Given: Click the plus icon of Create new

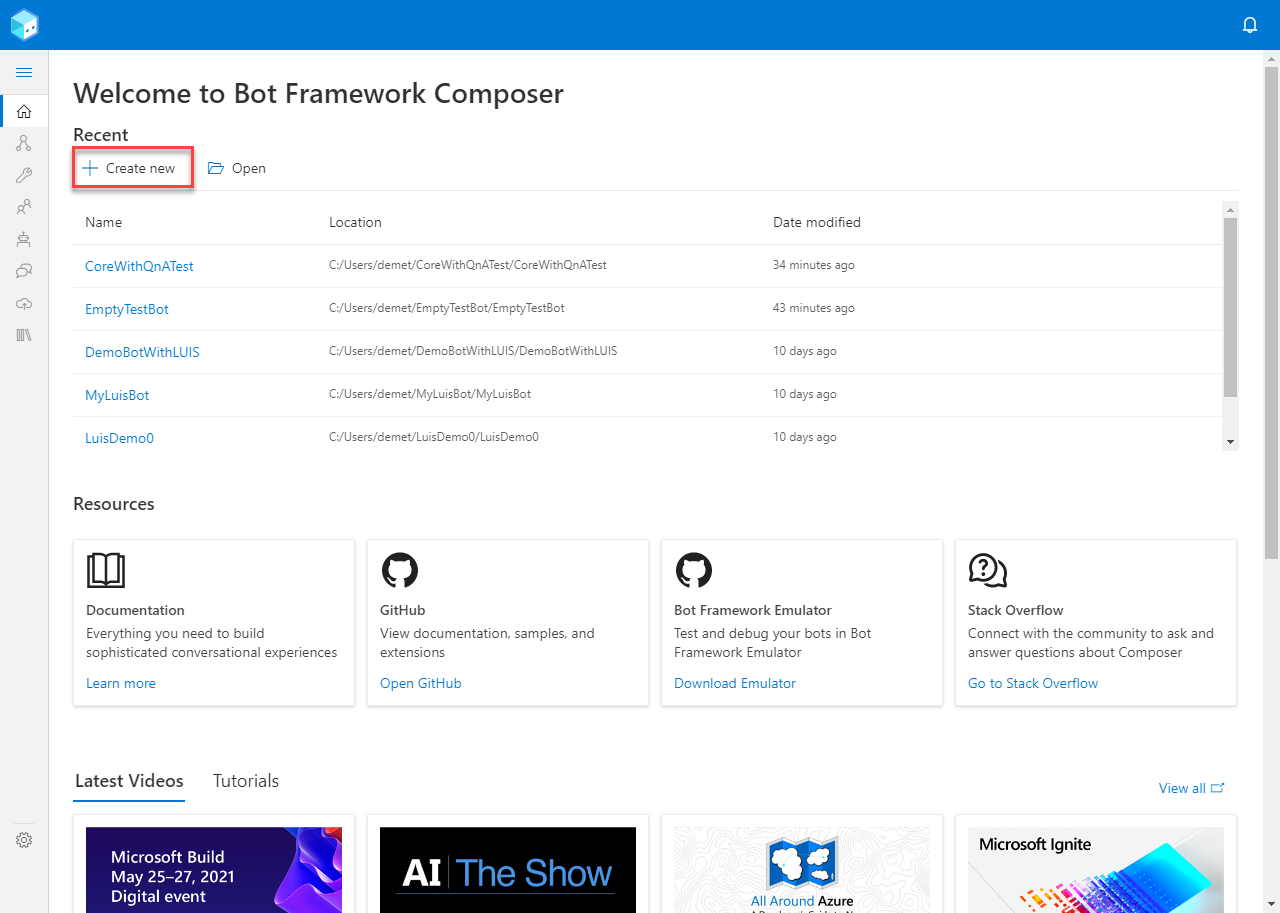Looking at the screenshot, I should click(x=90, y=168).
